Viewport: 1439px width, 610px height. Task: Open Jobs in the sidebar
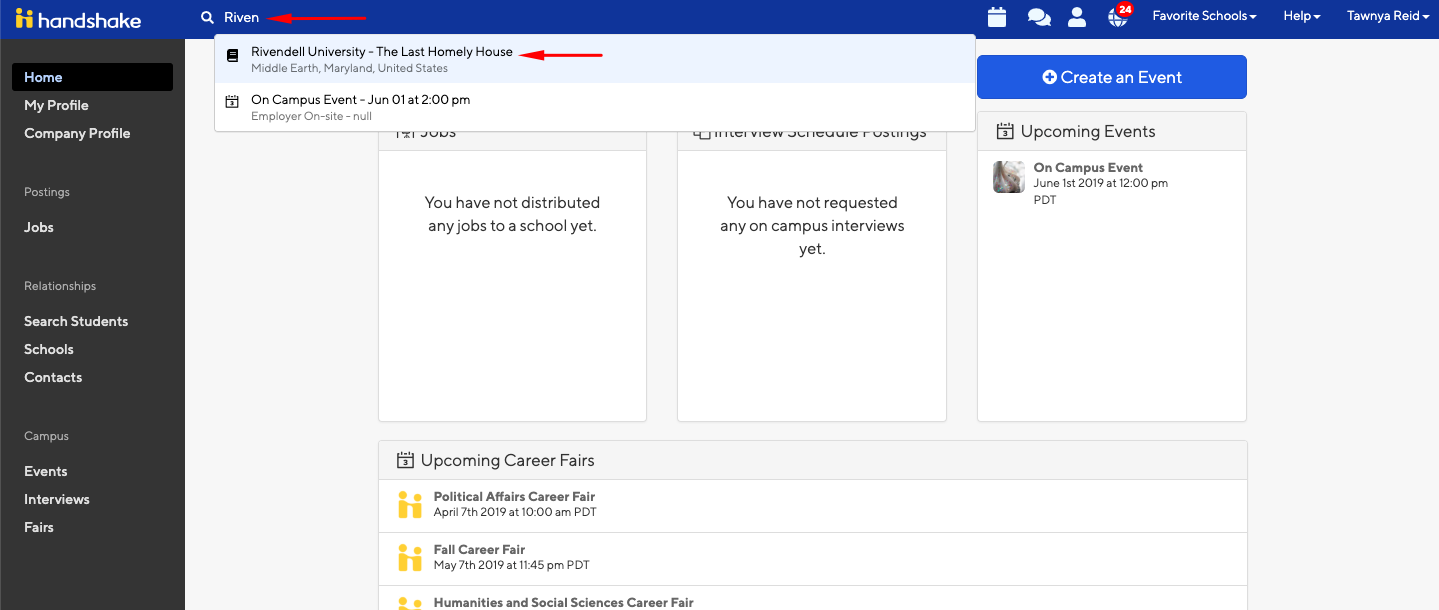39,227
